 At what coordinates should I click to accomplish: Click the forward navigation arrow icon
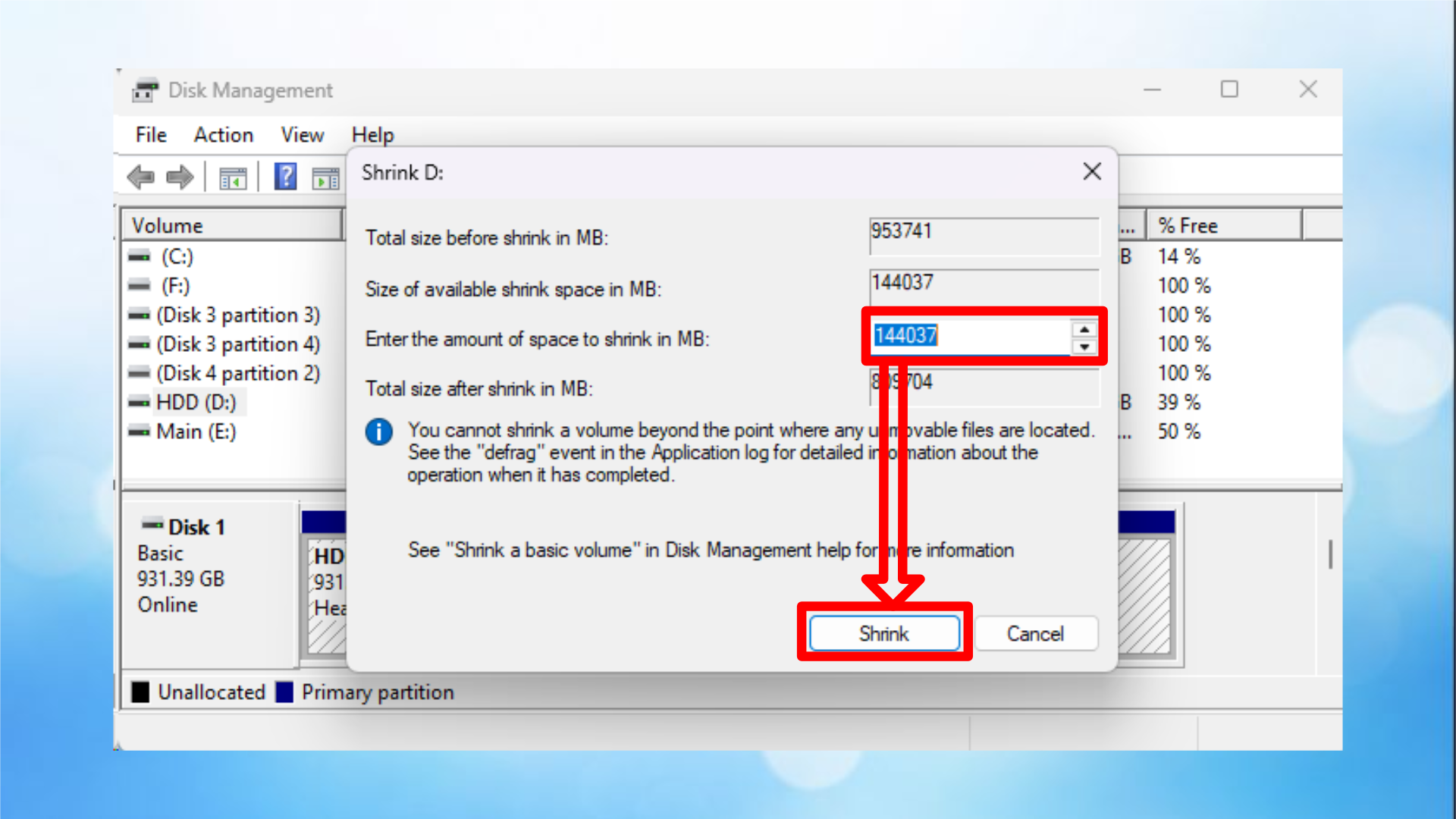click(x=180, y=177)
